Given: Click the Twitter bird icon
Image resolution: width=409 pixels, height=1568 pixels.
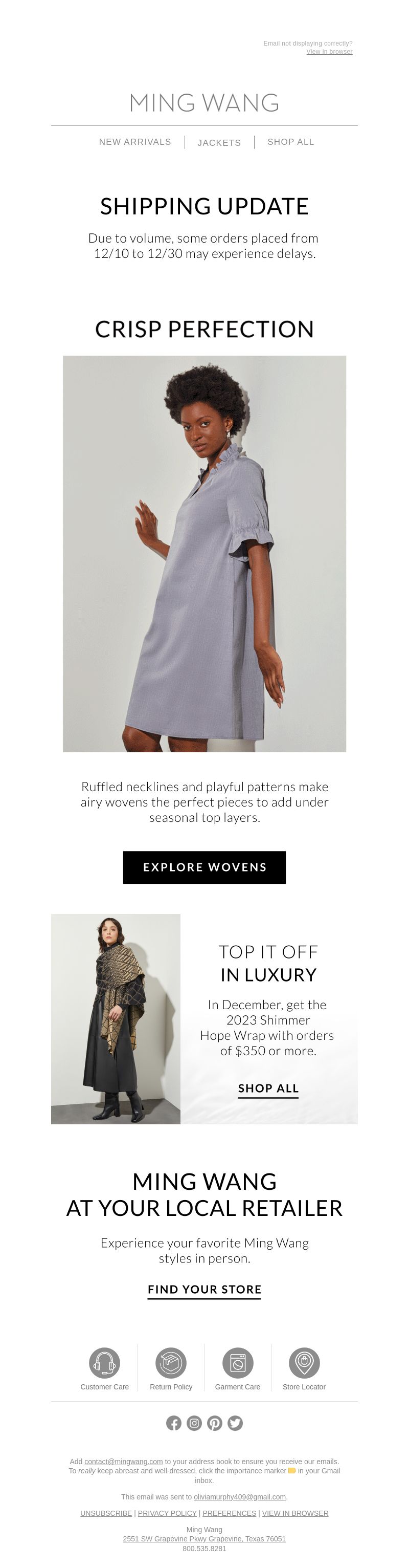Looking at the screenshot, I should tap(235, 1423).
